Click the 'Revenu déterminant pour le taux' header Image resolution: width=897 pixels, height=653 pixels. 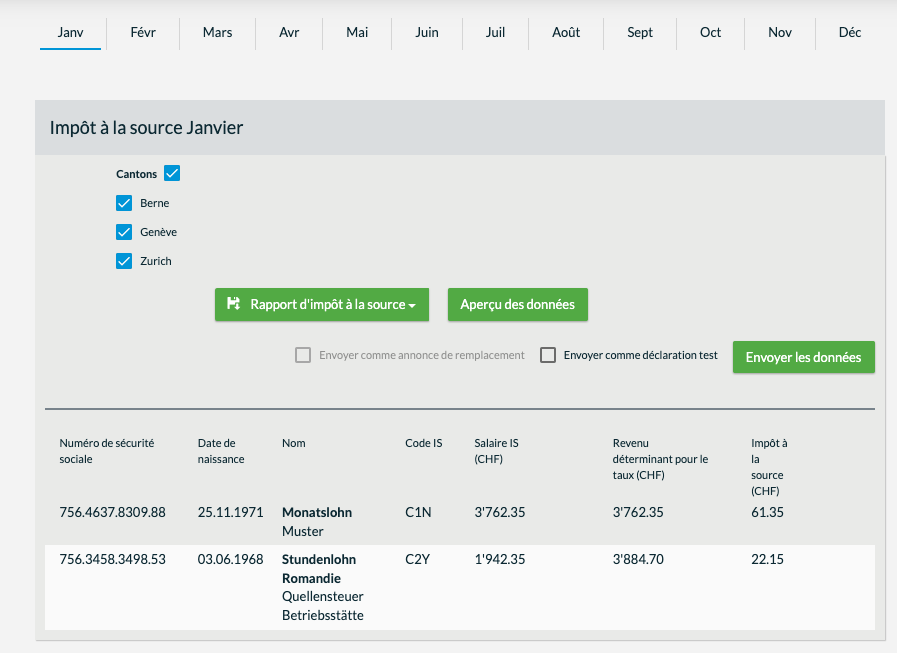(660, 459)
